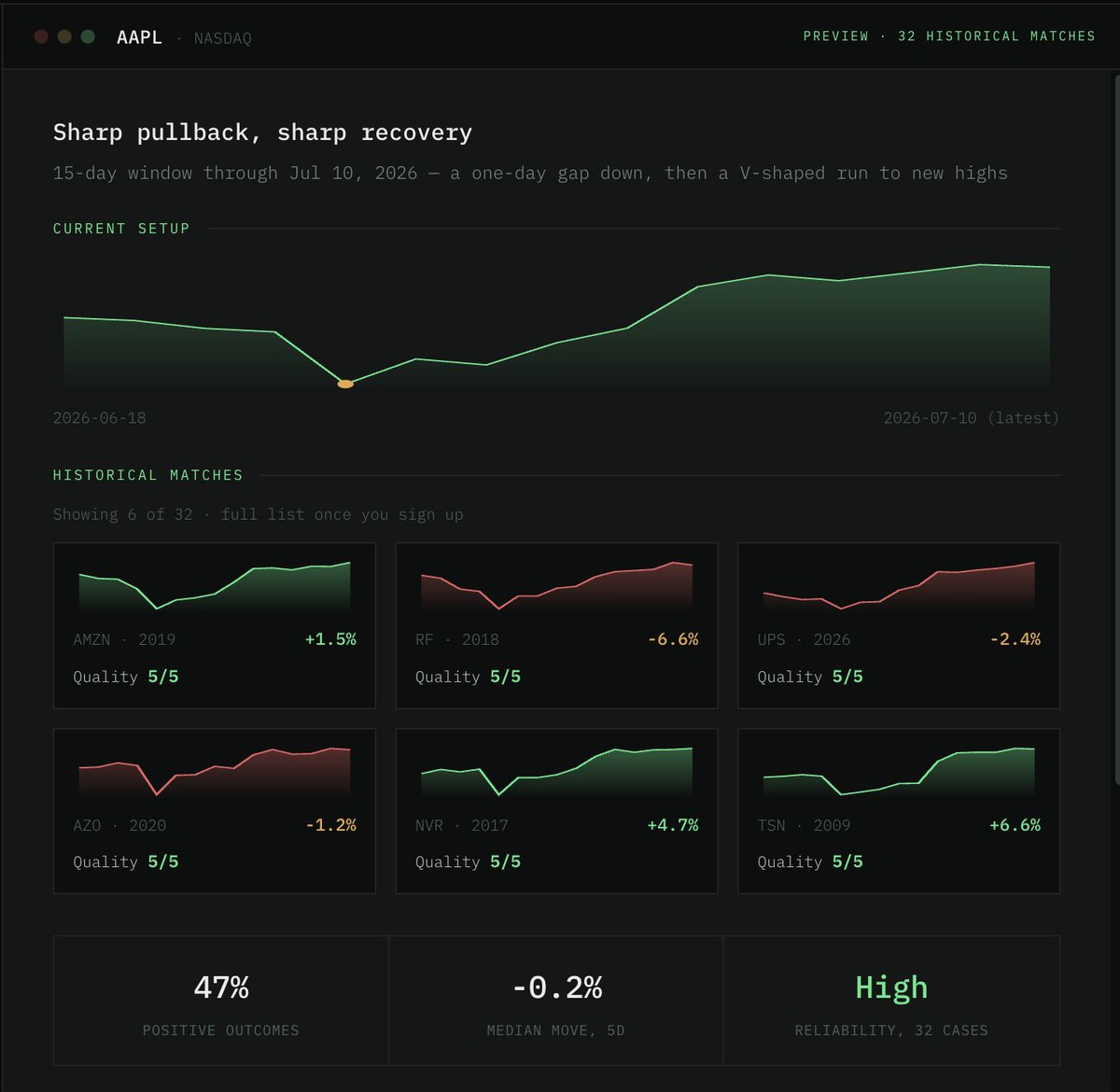Click the -0.2% median move figure
The width and height of the screenshot is (1120, 1092).
coord(557,987)
